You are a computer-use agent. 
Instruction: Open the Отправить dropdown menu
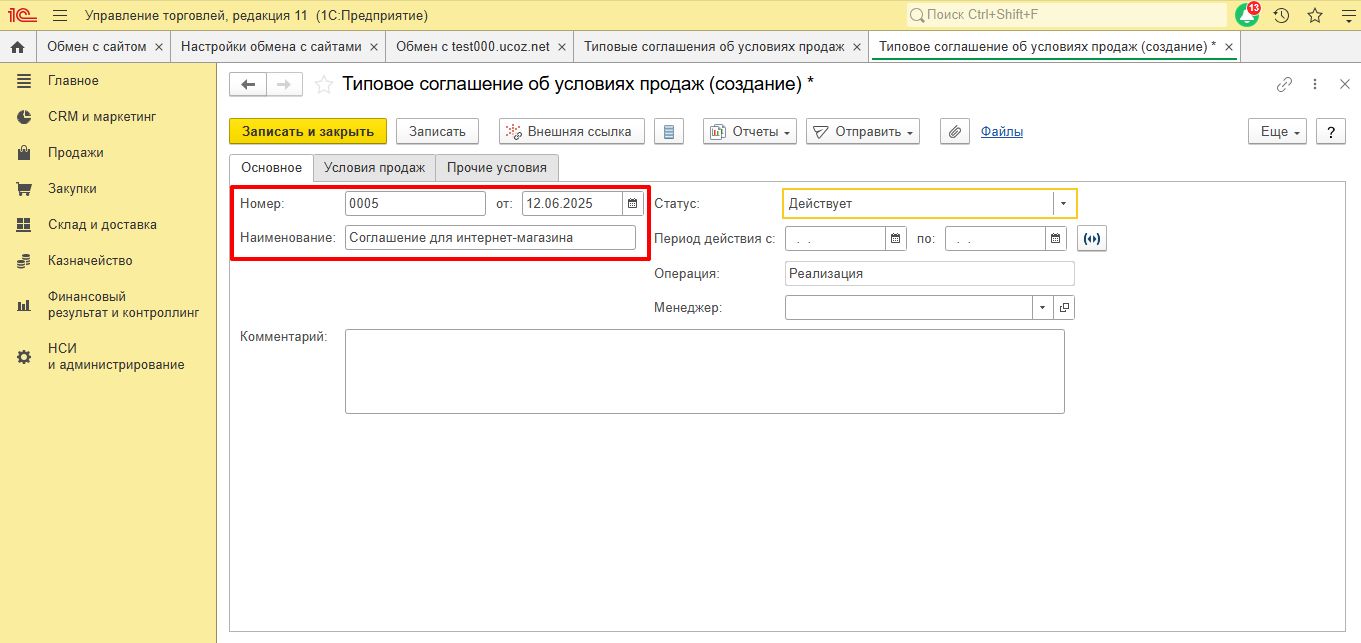point(862,132)
